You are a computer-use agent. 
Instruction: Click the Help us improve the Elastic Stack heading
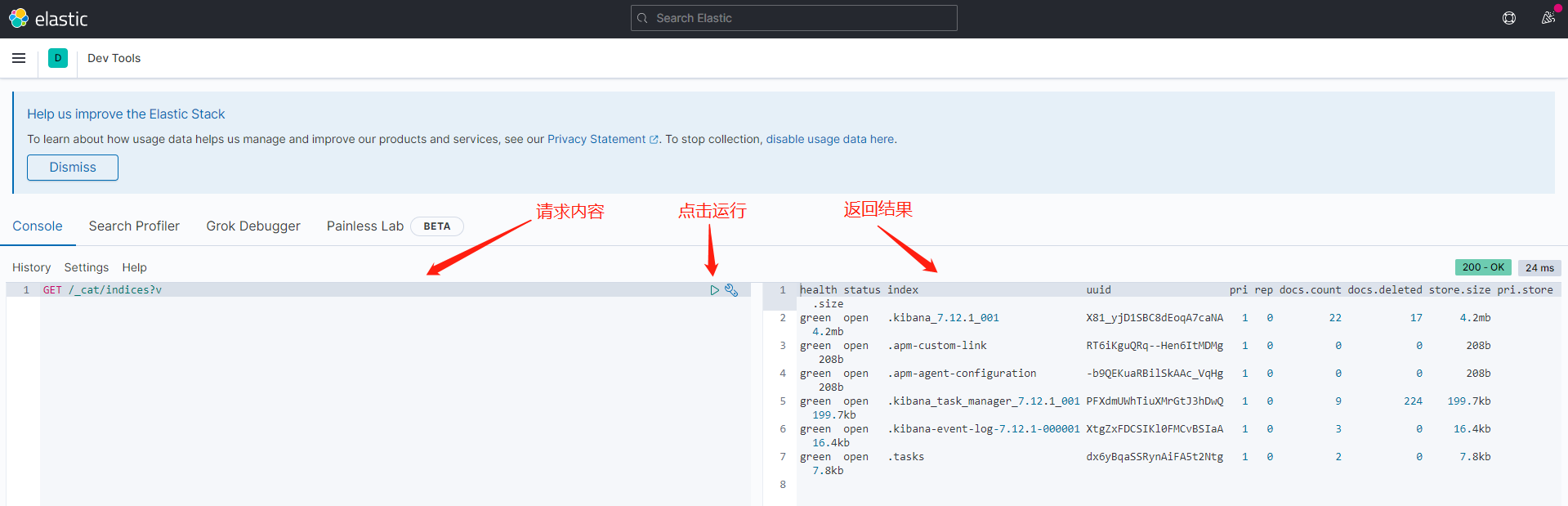coord(126,114)
